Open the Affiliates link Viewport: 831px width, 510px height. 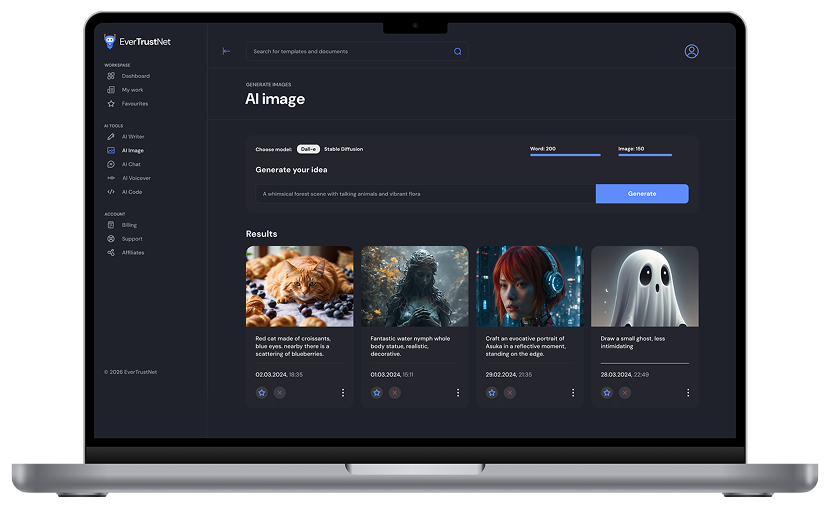click(x=132, y=253)
